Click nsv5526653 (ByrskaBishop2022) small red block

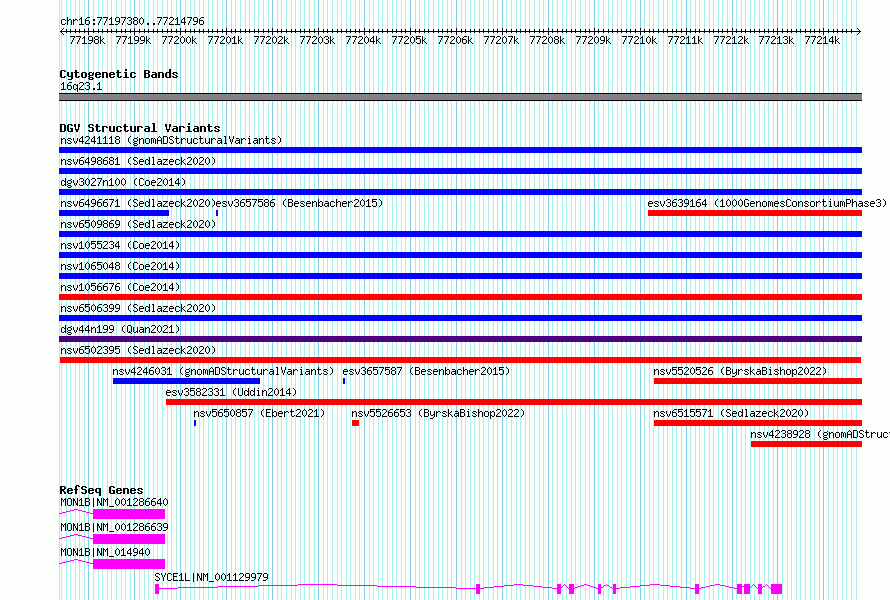tap(355, 423)
